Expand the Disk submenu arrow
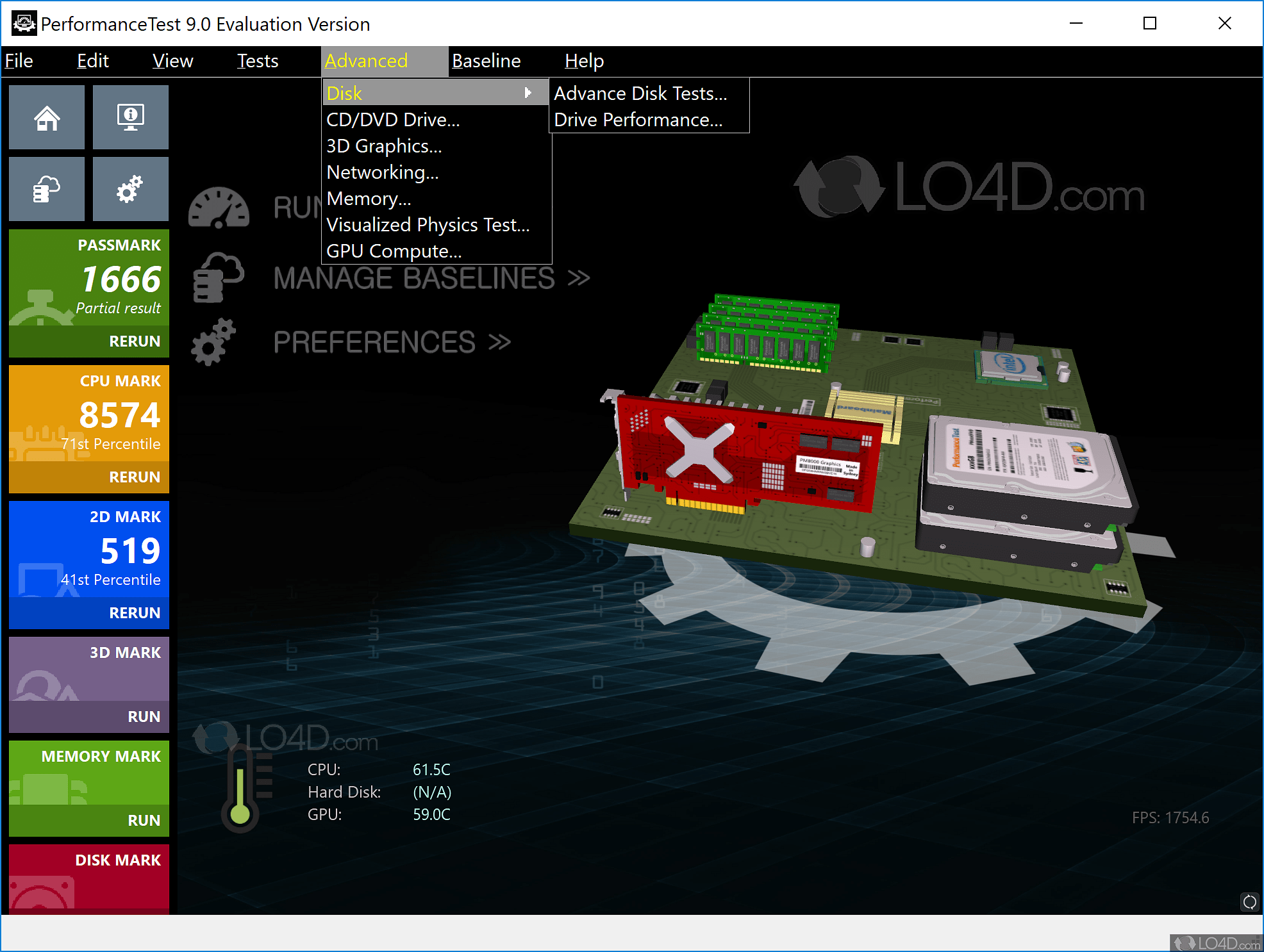Viewport: 1264px width, 952px height. (x=528, y=93)
